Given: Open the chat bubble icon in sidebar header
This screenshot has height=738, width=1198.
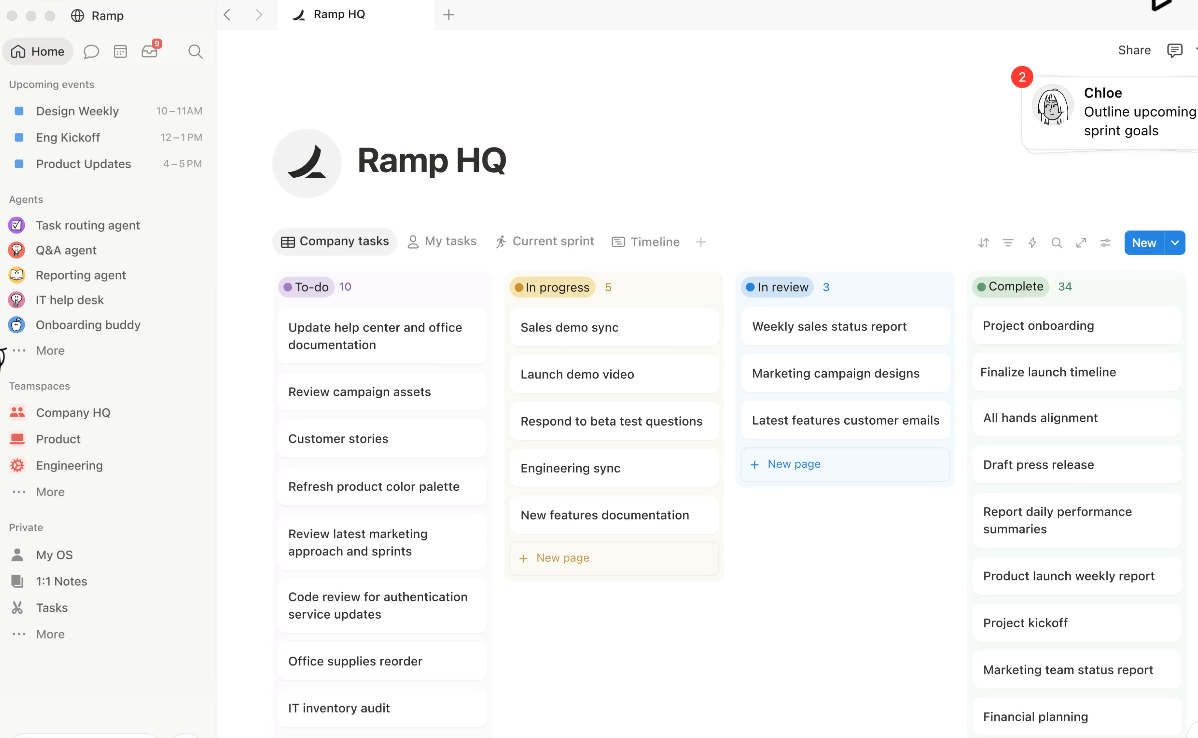Looking at the screenshot, I should click(91, 51).
